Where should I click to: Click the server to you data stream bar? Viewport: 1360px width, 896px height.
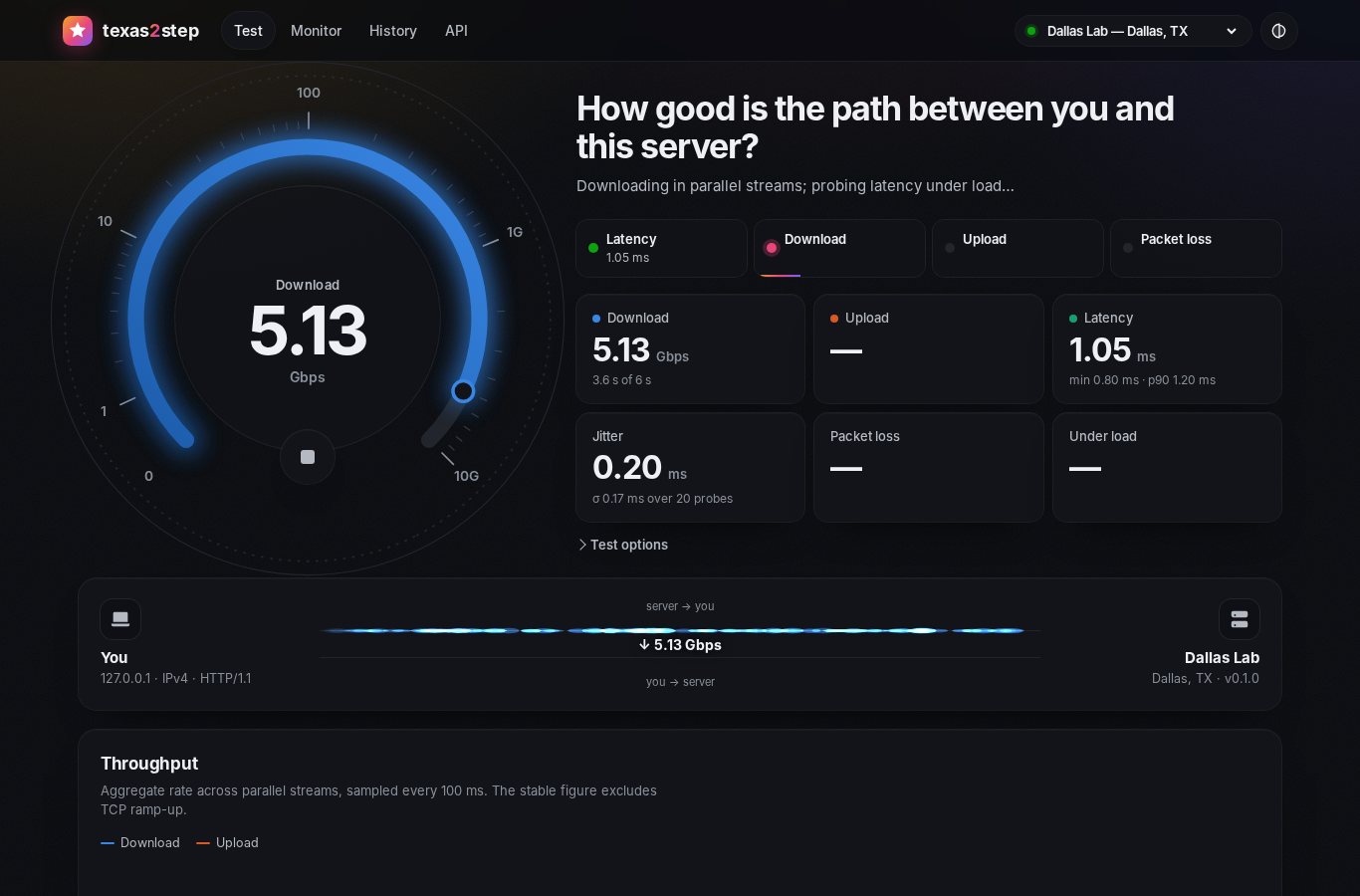point(680,630)
